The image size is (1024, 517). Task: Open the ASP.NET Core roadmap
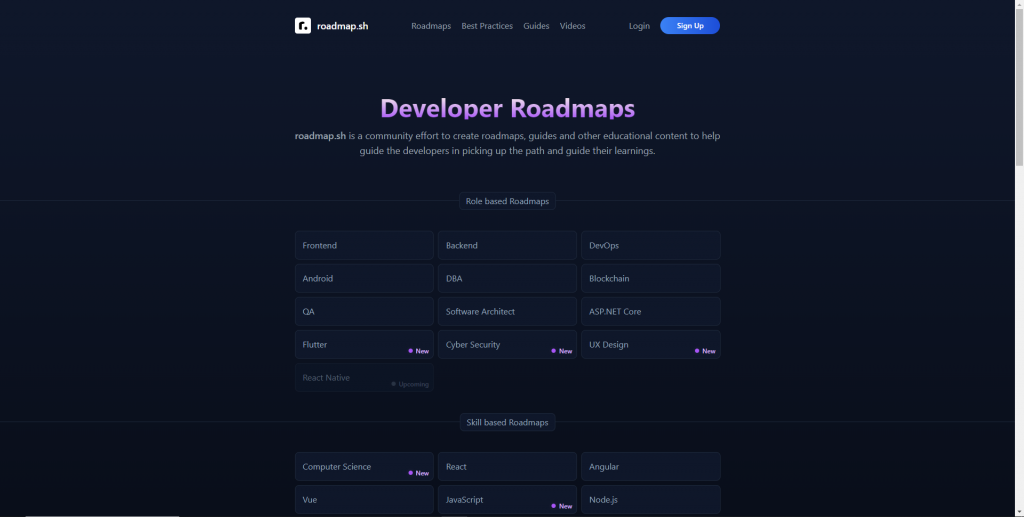click(x=650, y=311)
